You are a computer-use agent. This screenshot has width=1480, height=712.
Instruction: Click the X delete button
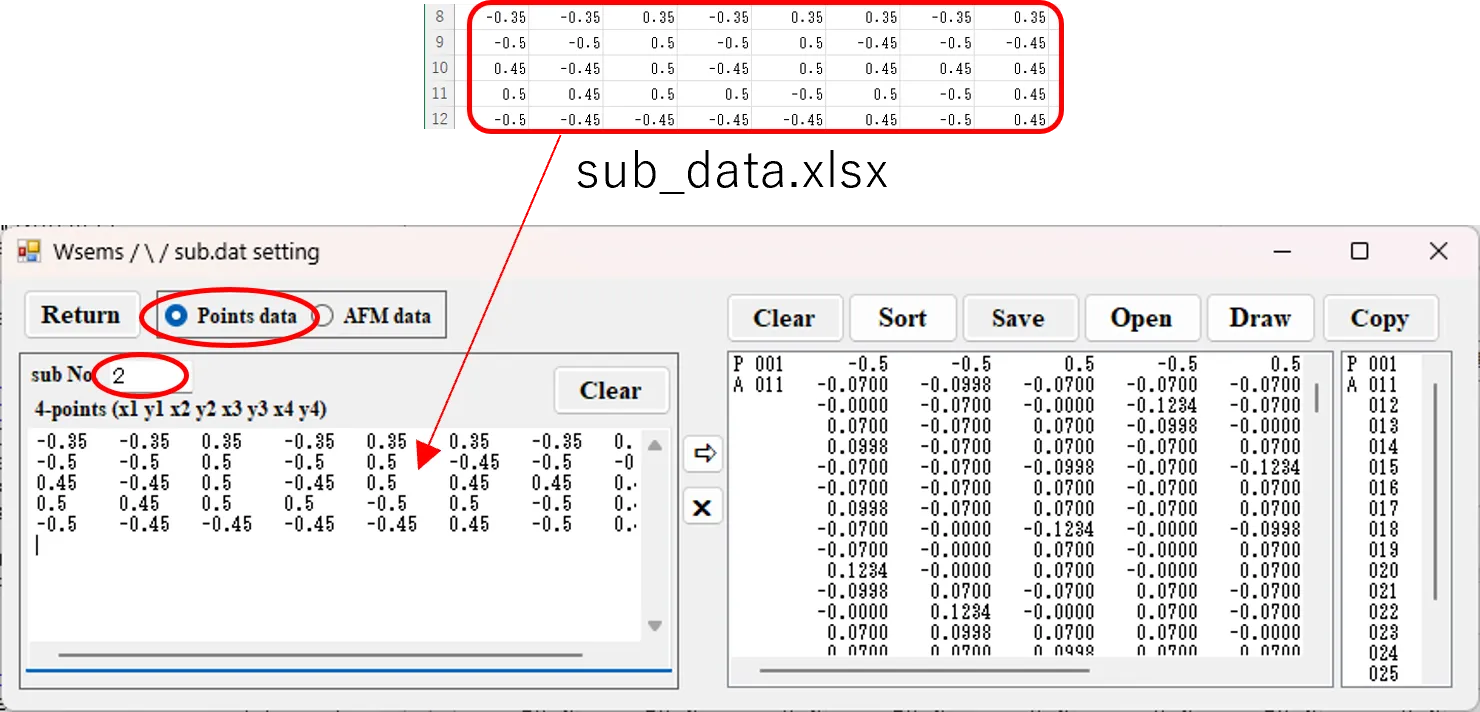coord(703,508)
